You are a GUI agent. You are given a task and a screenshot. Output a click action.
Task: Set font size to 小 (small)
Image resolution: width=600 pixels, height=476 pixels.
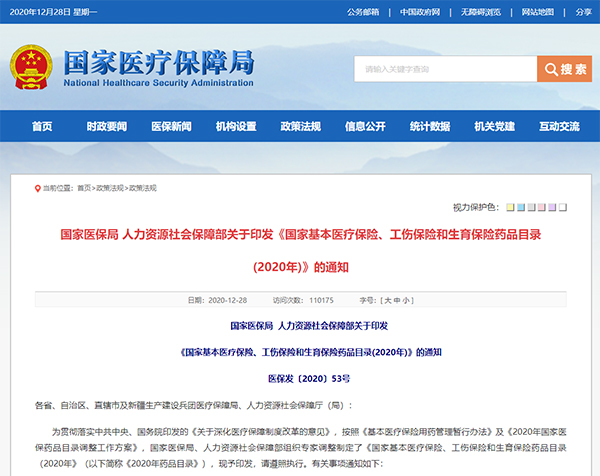(x=407, y=299)
